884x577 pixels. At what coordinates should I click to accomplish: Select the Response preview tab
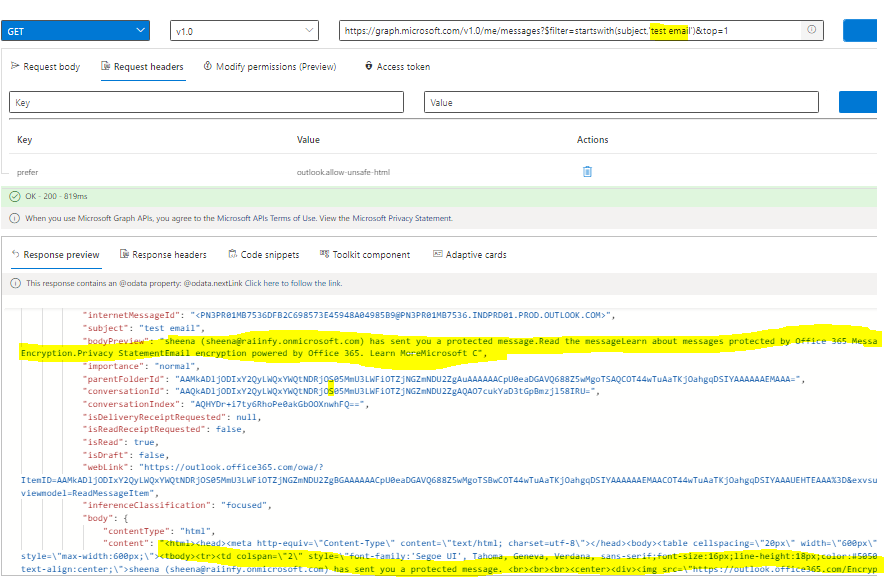[x=55, y=255]
